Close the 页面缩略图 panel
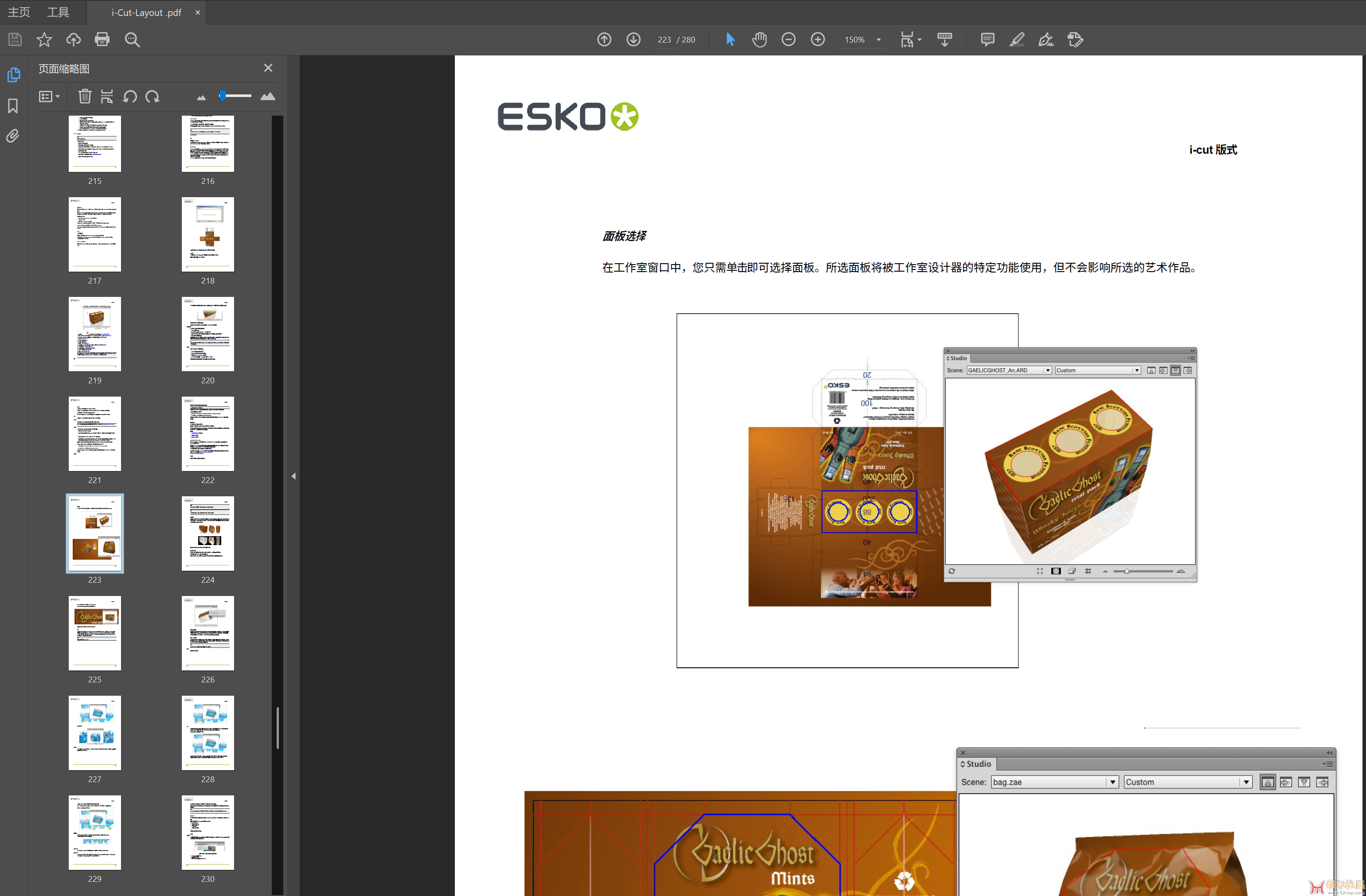 pos(268,68)
